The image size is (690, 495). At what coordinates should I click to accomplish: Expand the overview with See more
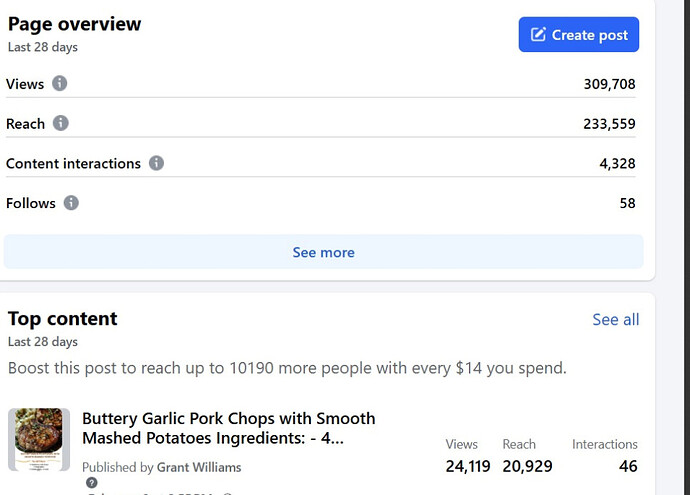pos(323,252)
